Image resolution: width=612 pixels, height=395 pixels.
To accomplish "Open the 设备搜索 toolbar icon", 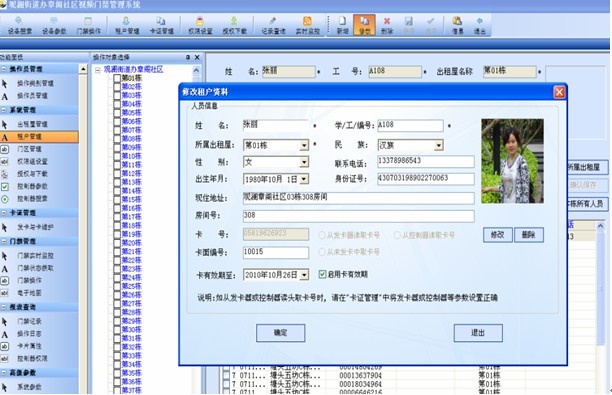I will point(20,25).
